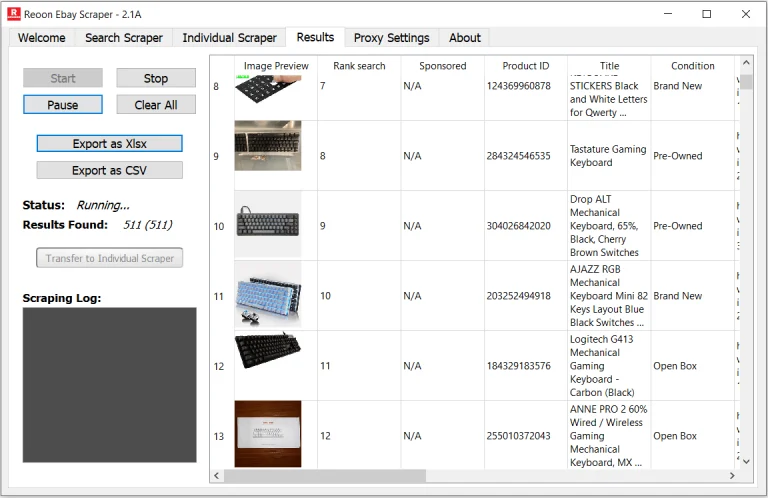Viewport: 768px width, 498px height.
Task: Click the Sponsored column header
Action: (x=442, y=66)
